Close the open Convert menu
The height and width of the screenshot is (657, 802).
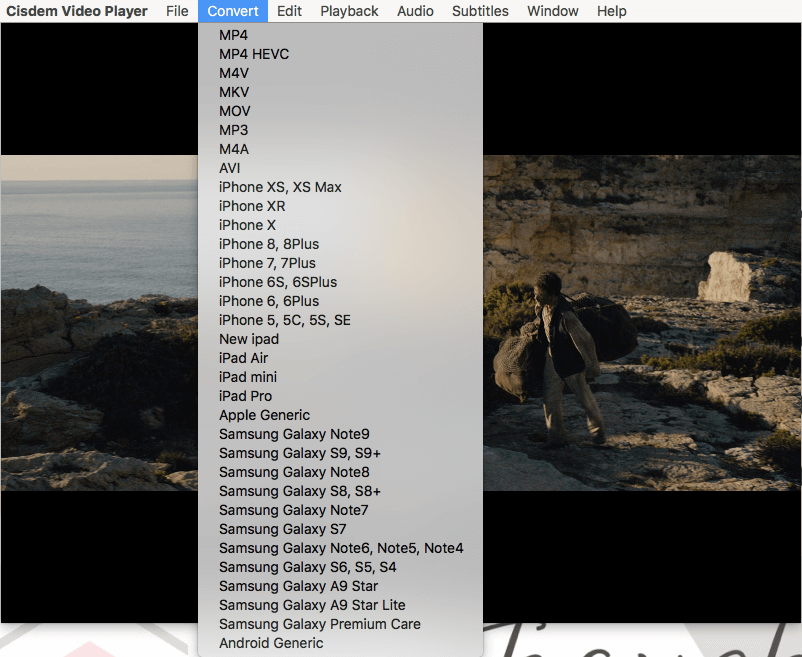tap(233, 11)
